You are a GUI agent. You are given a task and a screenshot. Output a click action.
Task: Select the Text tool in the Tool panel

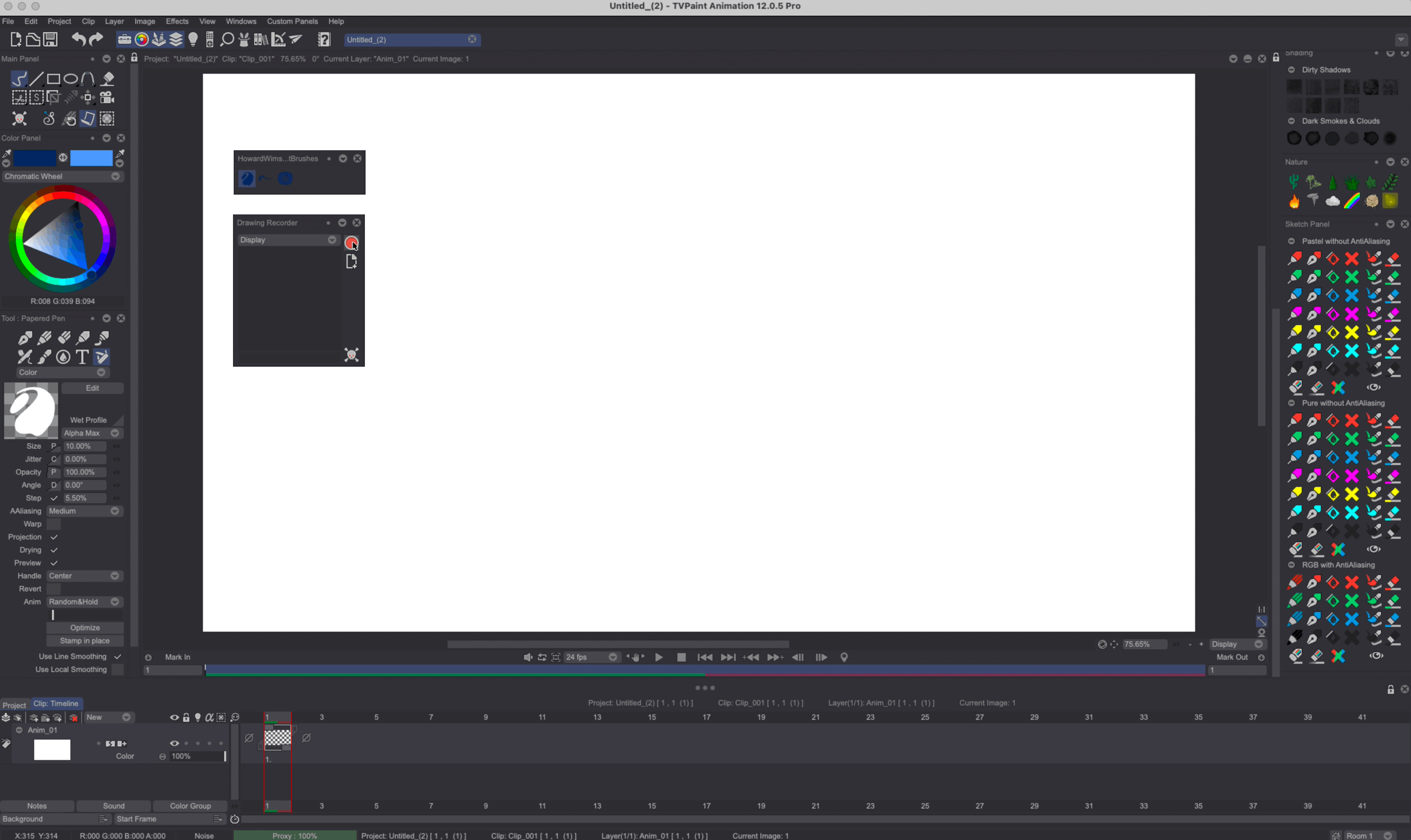82,357
